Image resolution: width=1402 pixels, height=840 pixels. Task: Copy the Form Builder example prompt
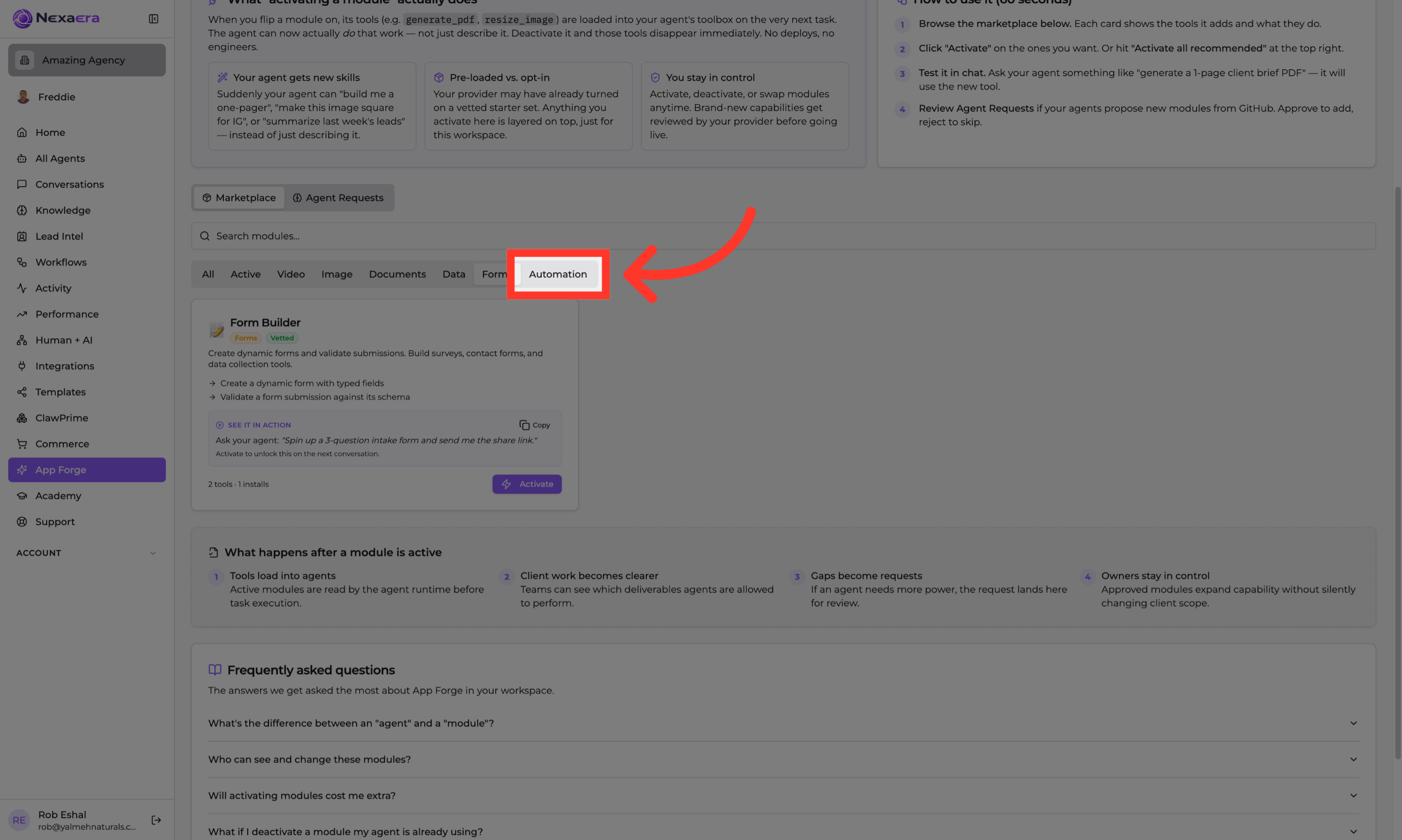pos(534,425)
